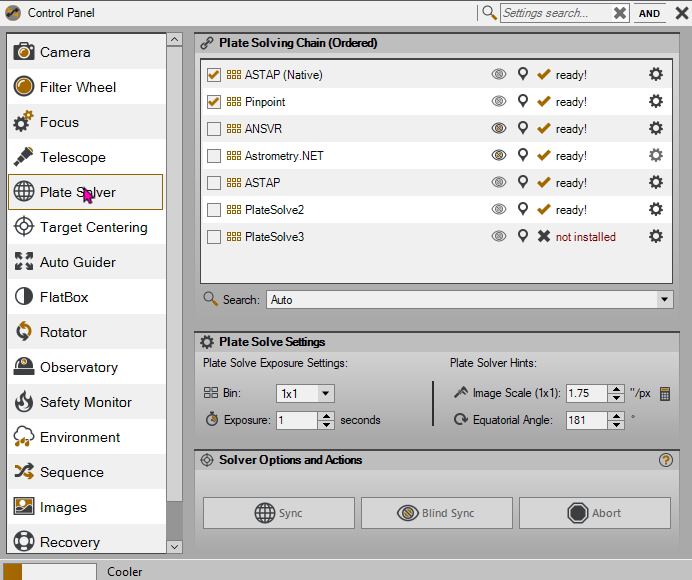Click the Equatorial Angle input field
This screenshot has height=580, width=692.
(x=587, y=420)
